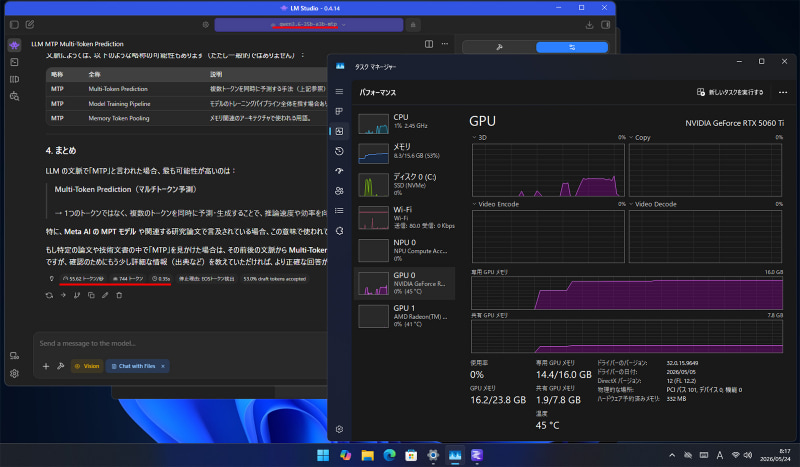
Task: Expand Task Manager hamburger navigation menu
Action: [339, 91]
